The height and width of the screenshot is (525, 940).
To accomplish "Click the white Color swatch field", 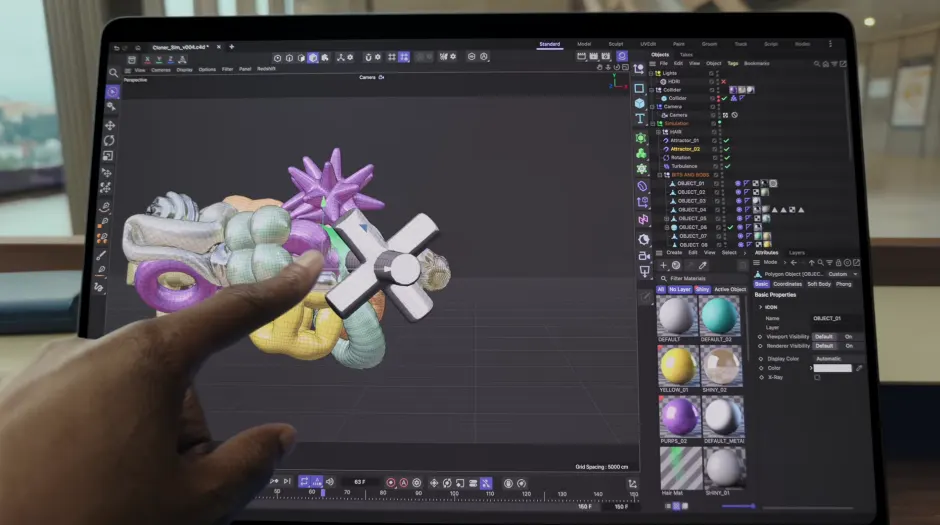I will click(833, 368).
